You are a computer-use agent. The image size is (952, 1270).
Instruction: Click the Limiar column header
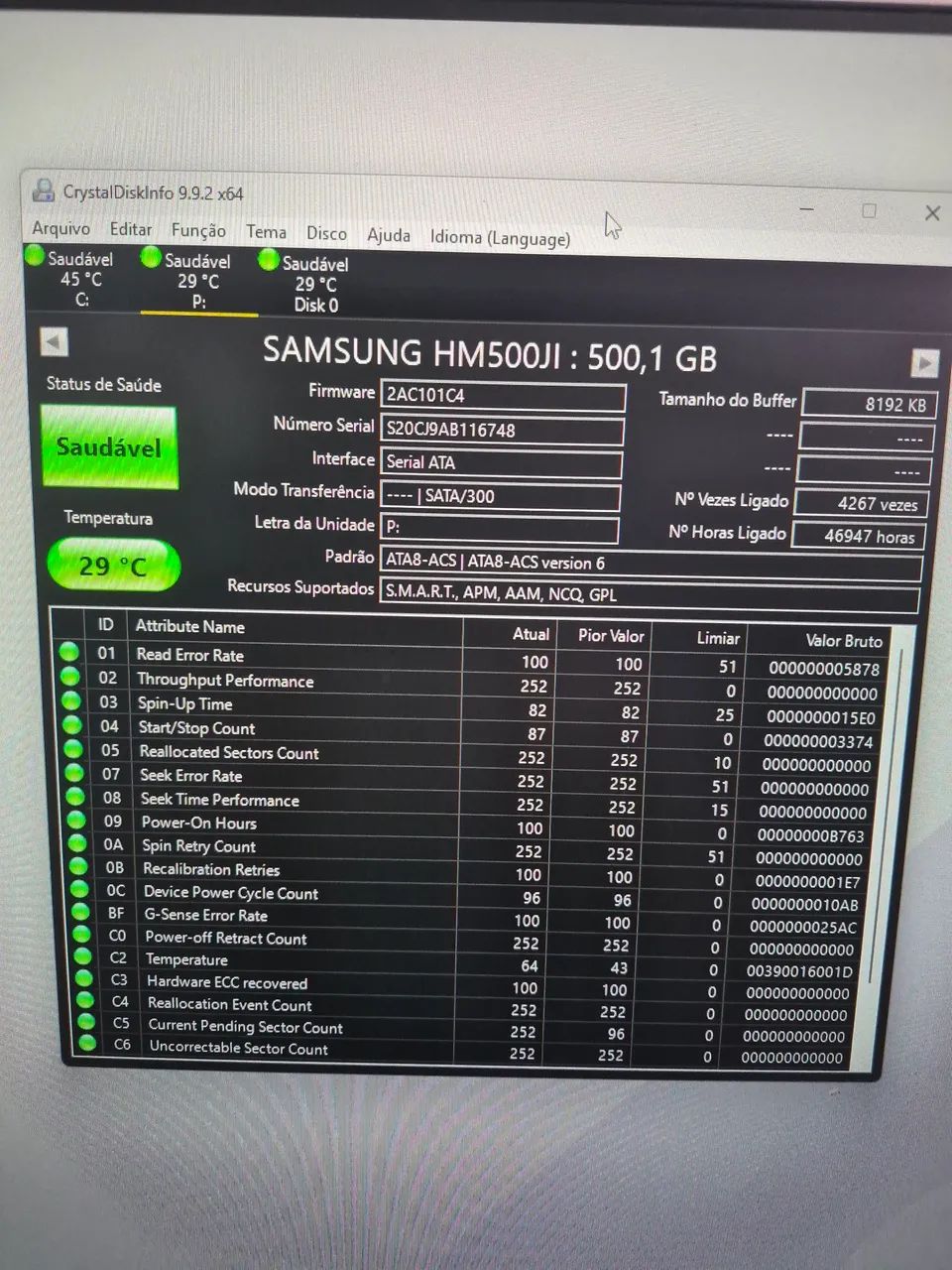click(718, 638)
